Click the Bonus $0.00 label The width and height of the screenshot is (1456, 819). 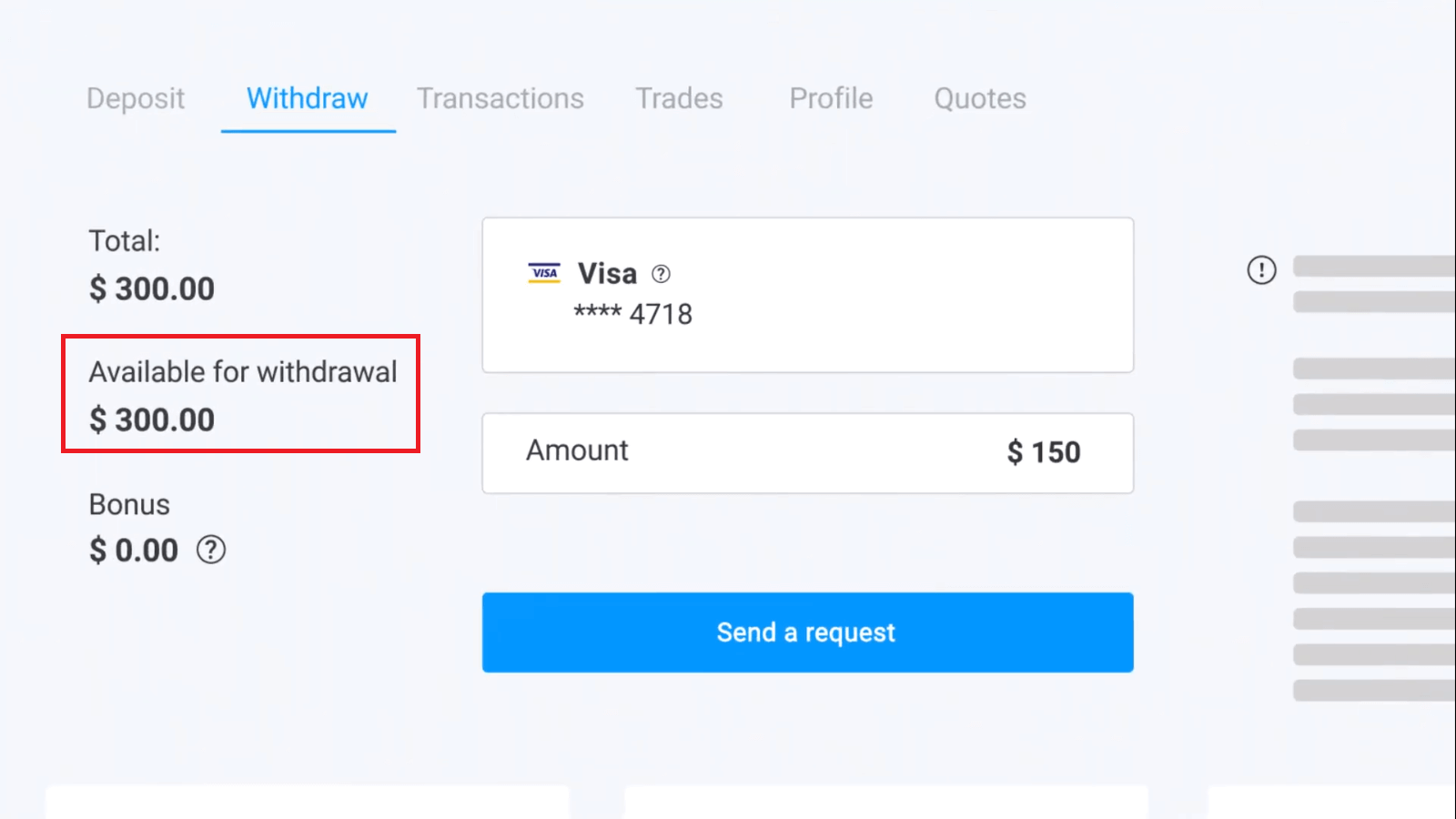point(133,549)
